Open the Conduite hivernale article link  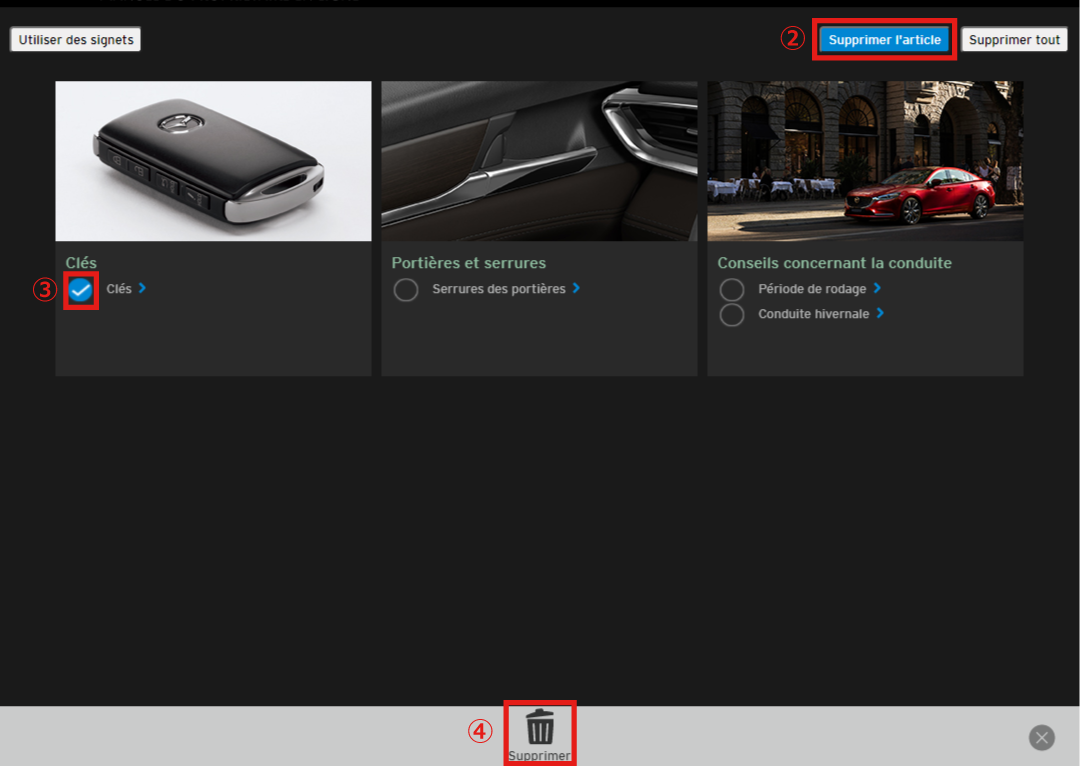[813, 314]
